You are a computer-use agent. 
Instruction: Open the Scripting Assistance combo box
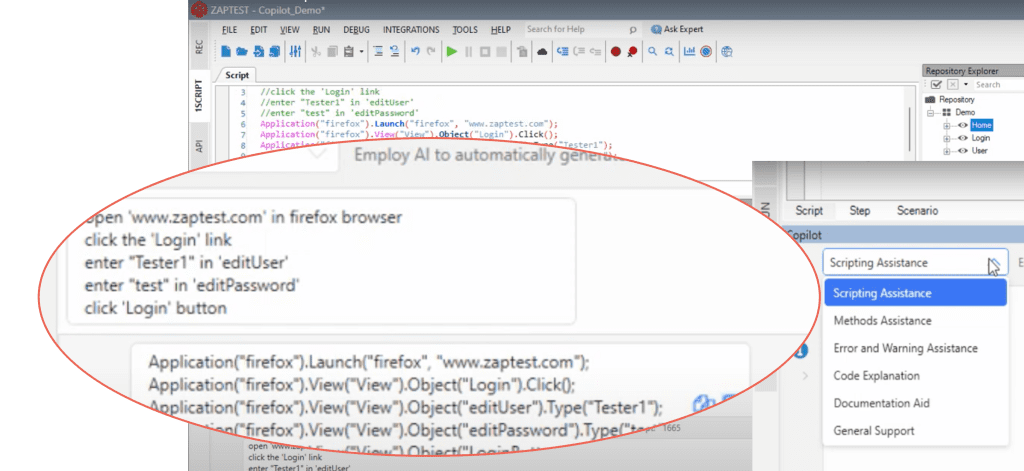click(915, 263)
